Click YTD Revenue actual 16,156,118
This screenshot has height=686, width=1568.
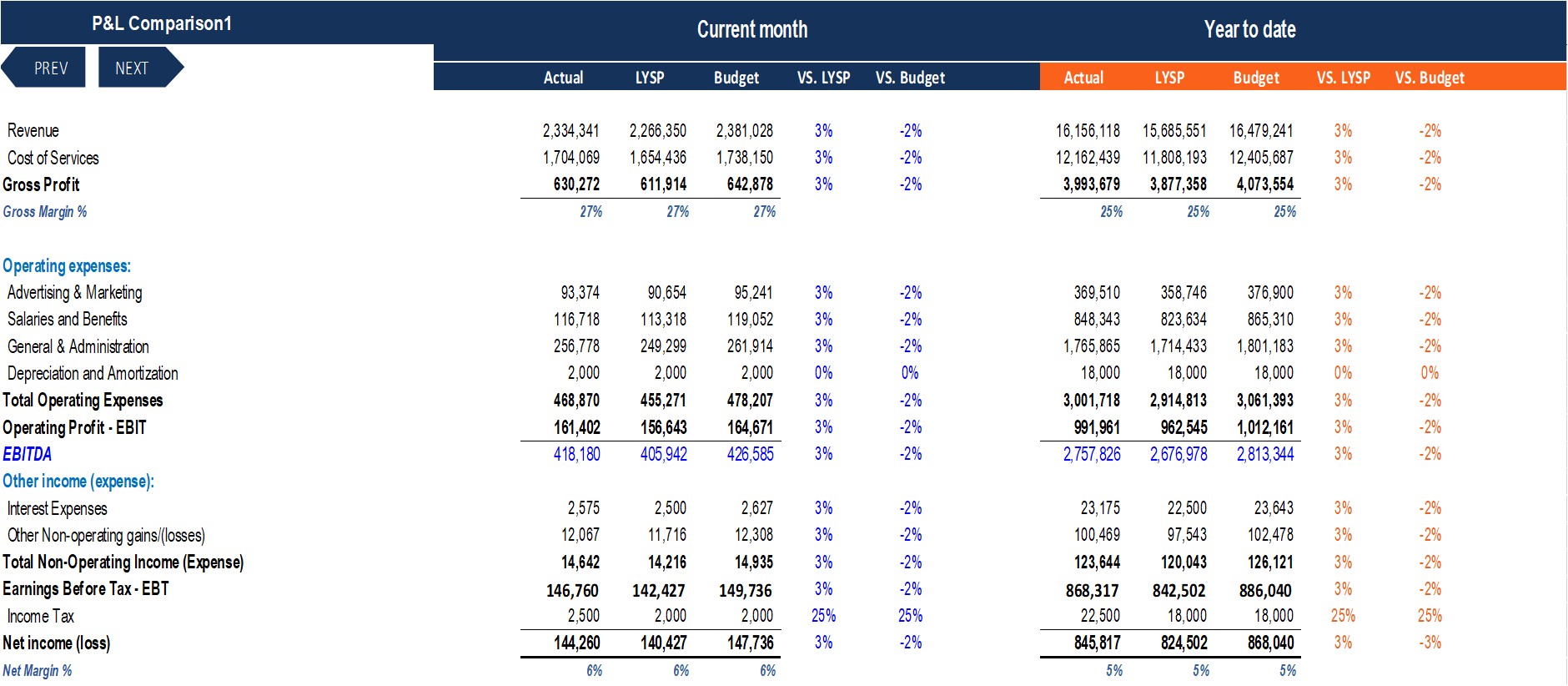(1088, 131)
